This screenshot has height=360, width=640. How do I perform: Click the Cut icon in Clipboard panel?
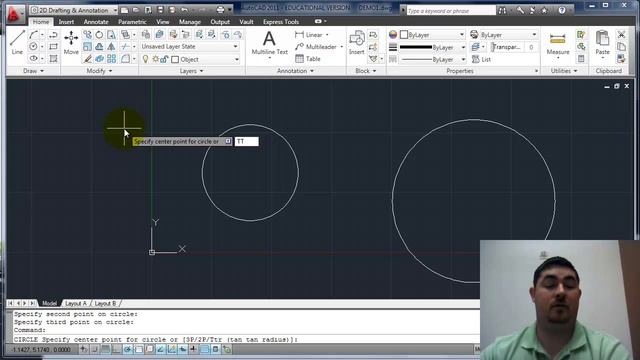click(x=621, y=35)
